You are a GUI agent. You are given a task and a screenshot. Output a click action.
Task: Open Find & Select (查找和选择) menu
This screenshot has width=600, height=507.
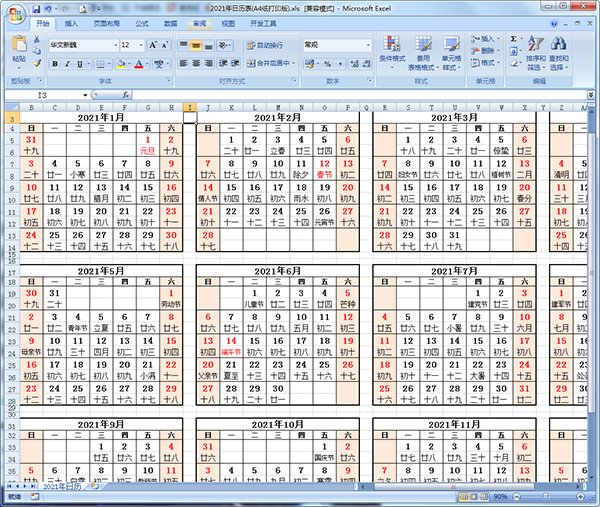tap(559, 53)
